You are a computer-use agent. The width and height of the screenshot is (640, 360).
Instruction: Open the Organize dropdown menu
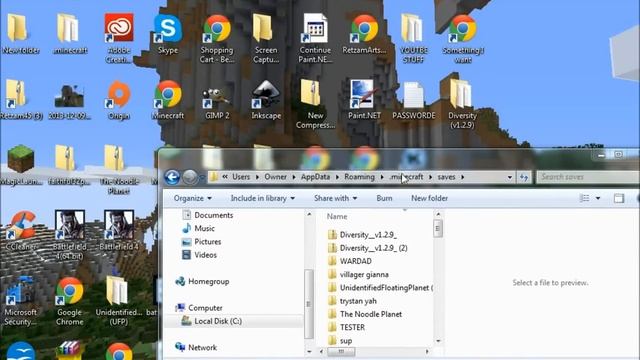tap(193, 198)
